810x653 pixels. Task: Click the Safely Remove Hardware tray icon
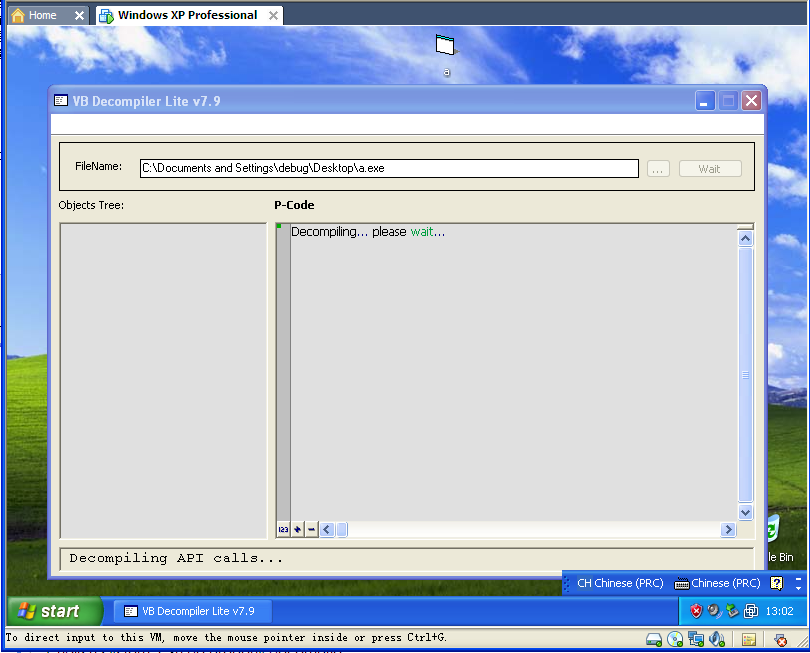tap(732, 611)
